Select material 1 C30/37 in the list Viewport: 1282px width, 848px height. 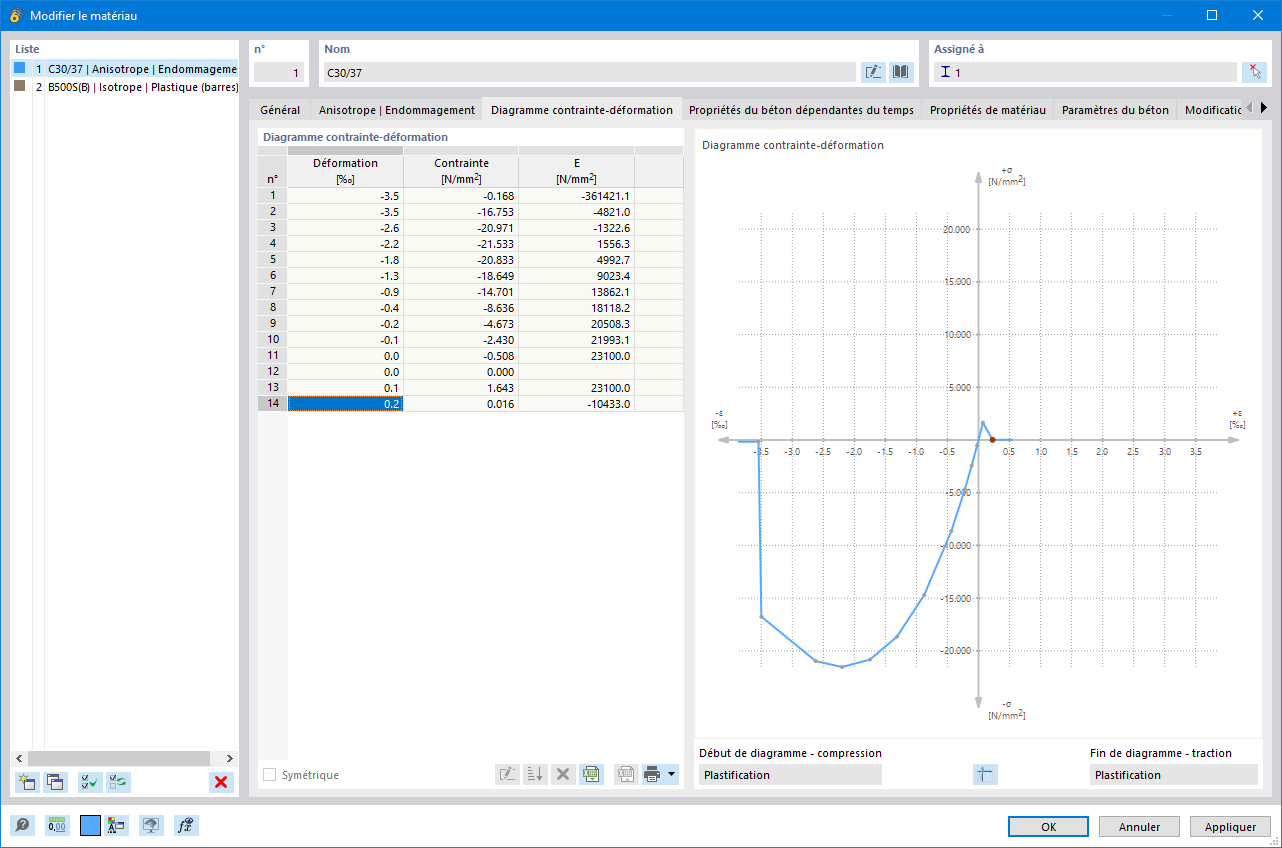(125, 69)
